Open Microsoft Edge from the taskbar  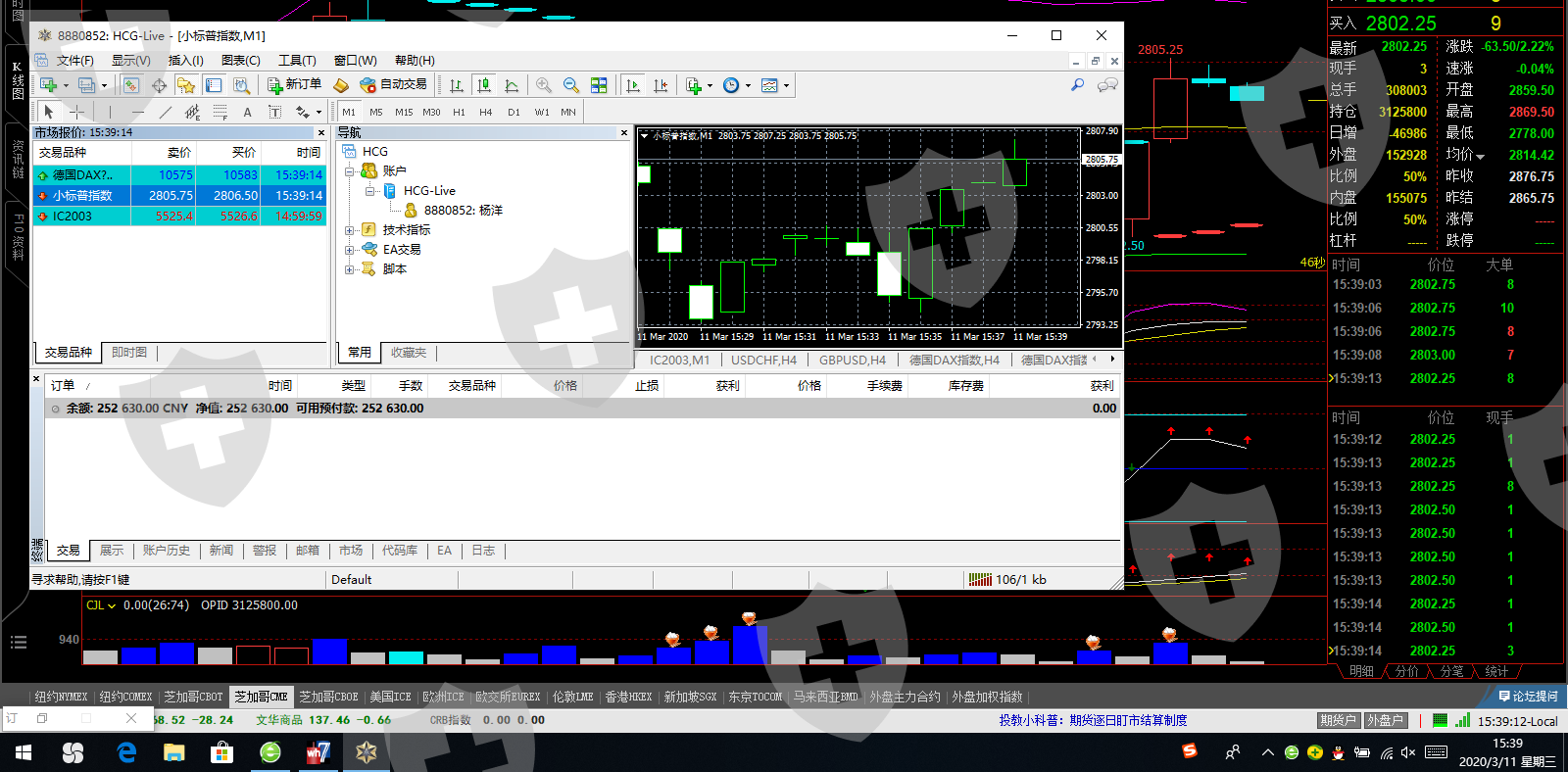pos(126,752)
